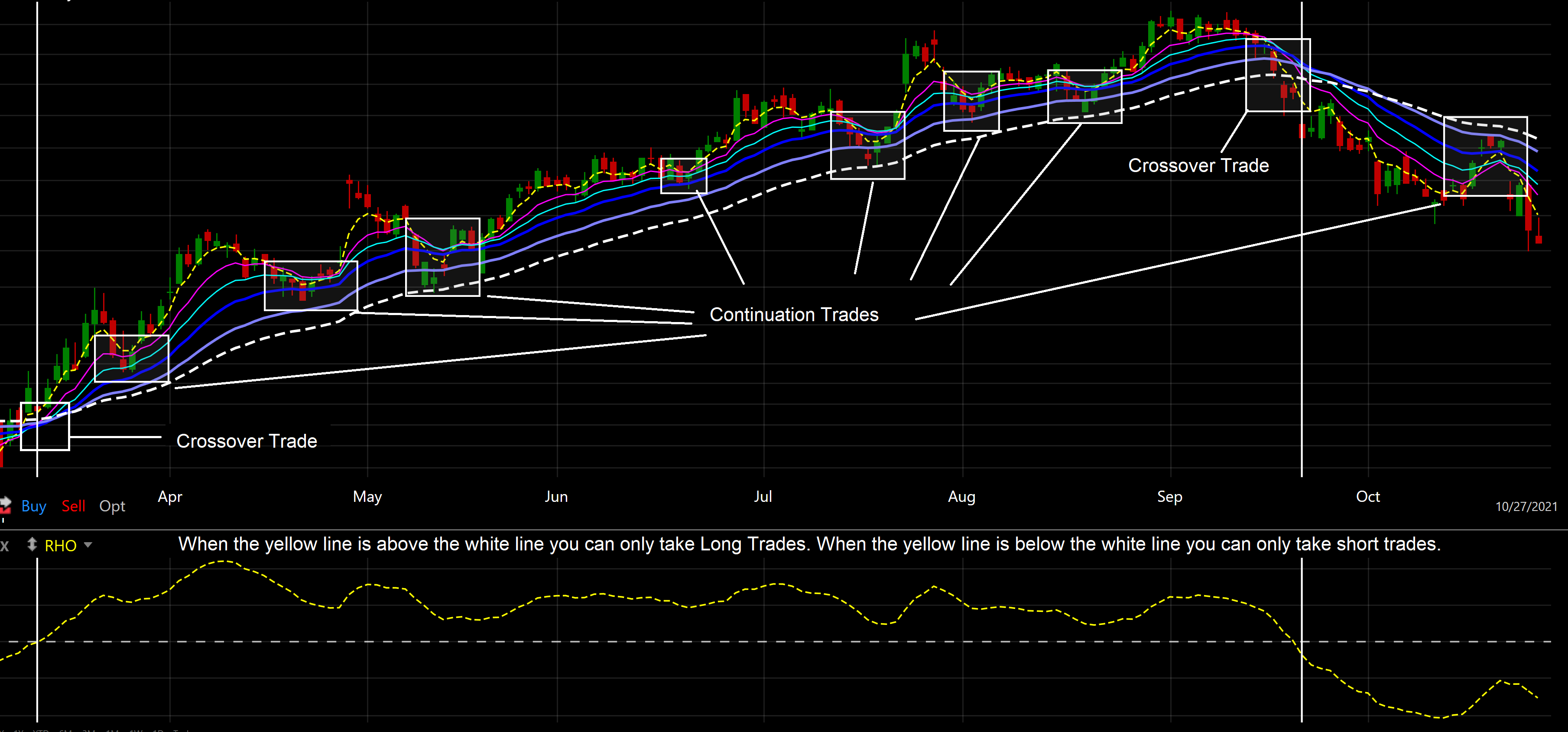Select the lower-left Crossover Trade text annotation
1568x732 pixels.
(247, 441)
